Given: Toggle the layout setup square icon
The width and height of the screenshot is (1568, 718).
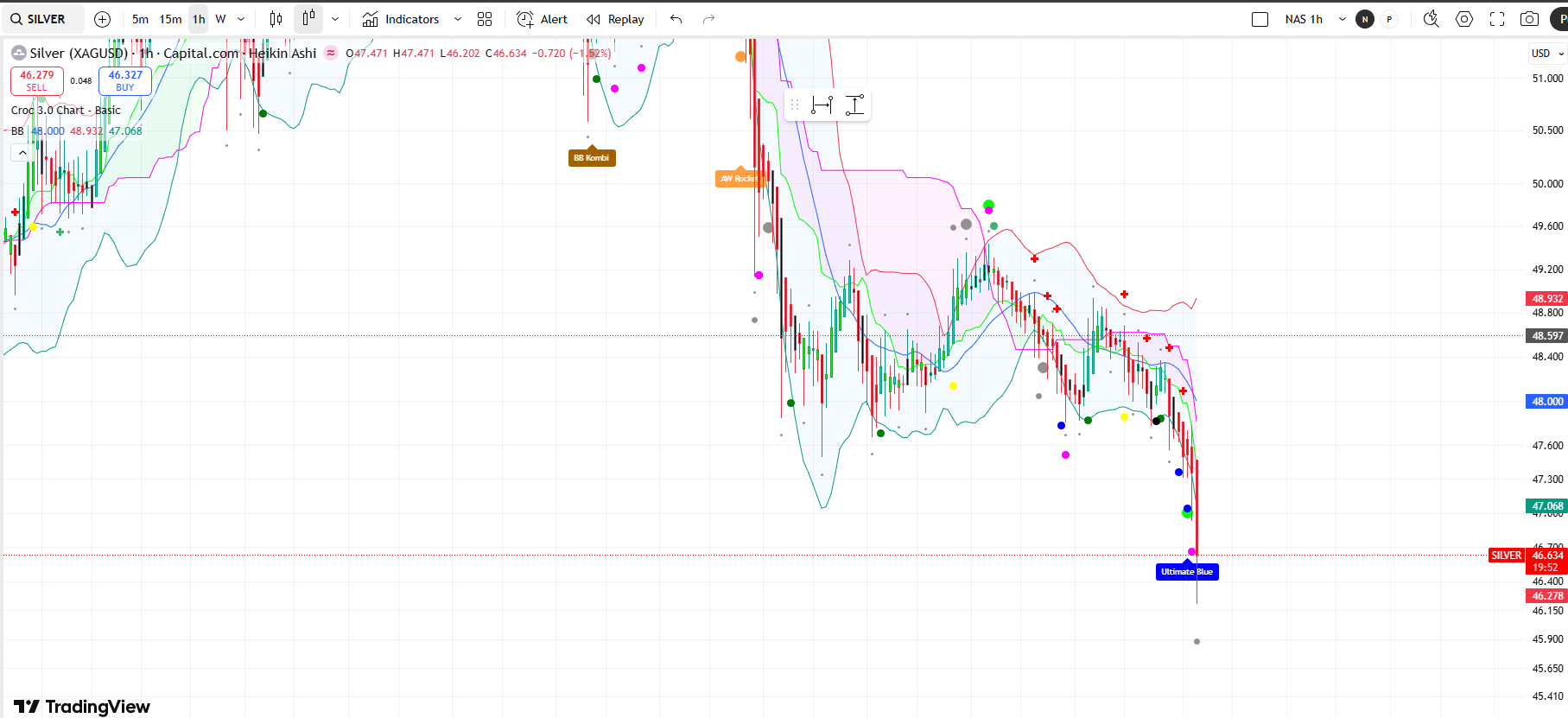Looking at the screenshot, I should (1260, 19).
